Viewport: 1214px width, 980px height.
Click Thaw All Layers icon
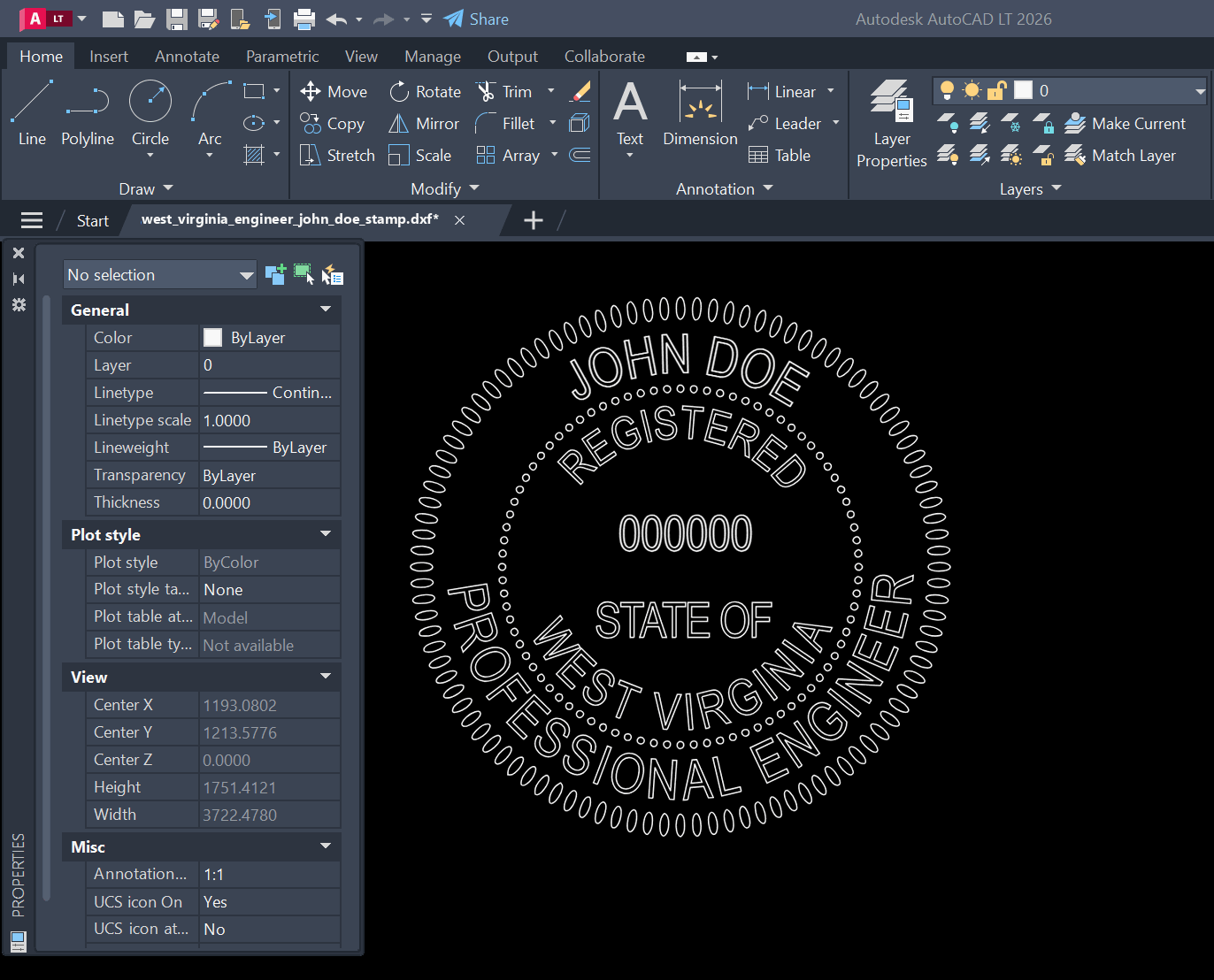point(1011,156)
